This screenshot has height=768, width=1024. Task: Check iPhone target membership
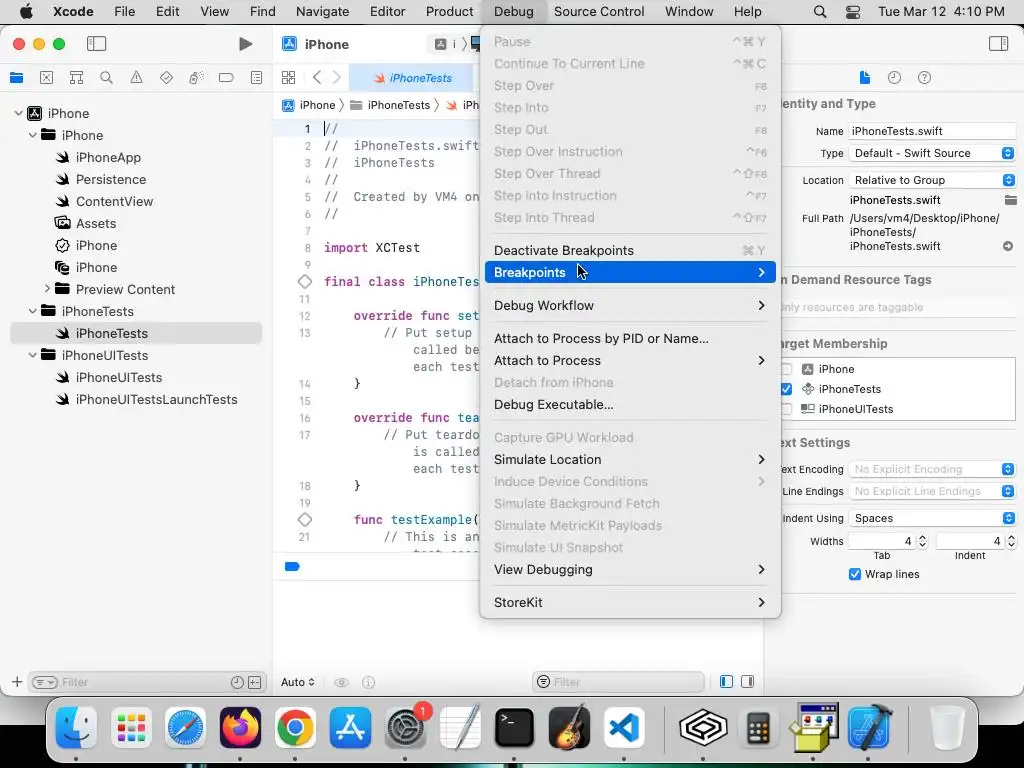click(x=786, y=370)
